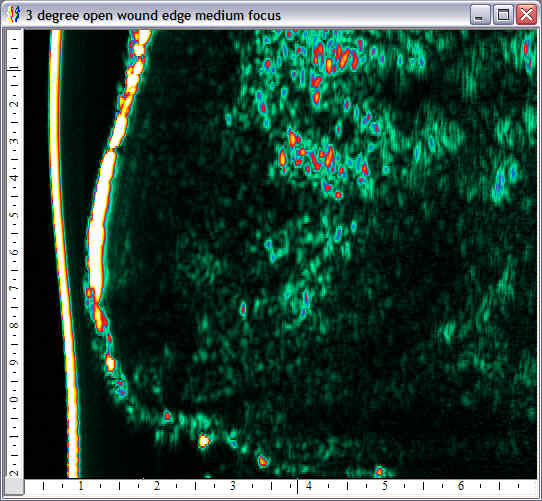Click the number 5 on vertical ruler
Viewport: 542px width, 501px height.
click(15, 215)
